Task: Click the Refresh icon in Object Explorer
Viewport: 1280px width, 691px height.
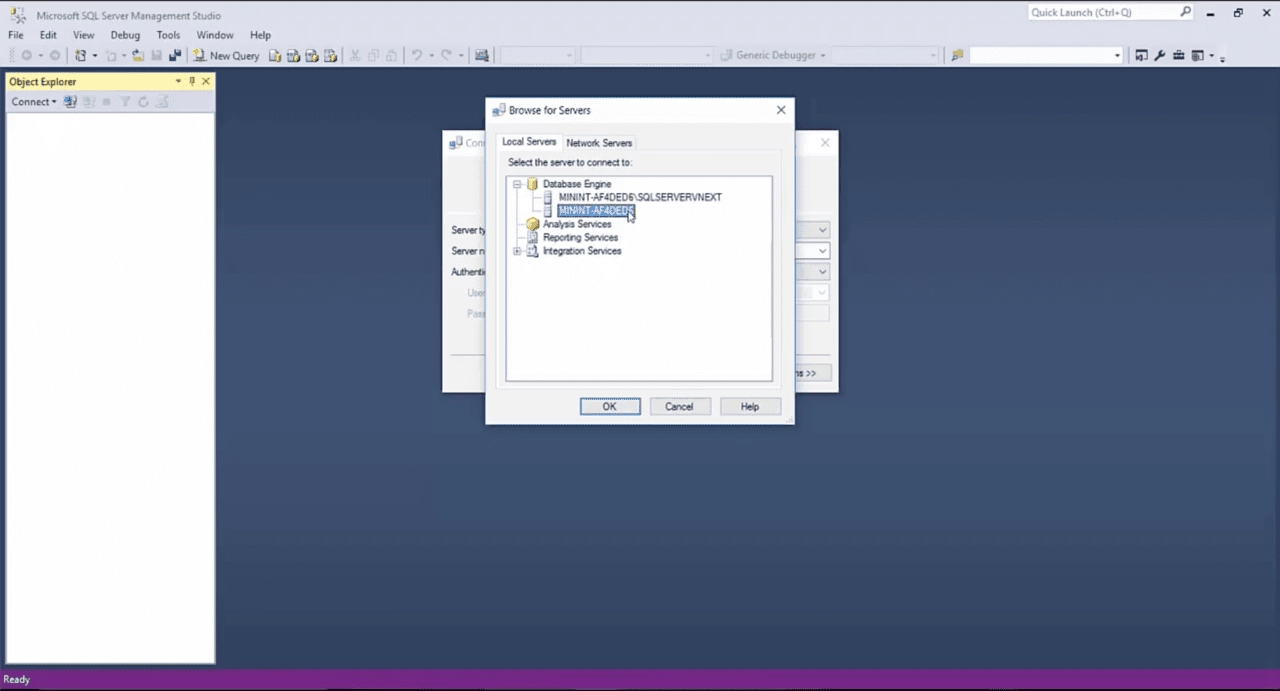Action: tap(143, 102)
